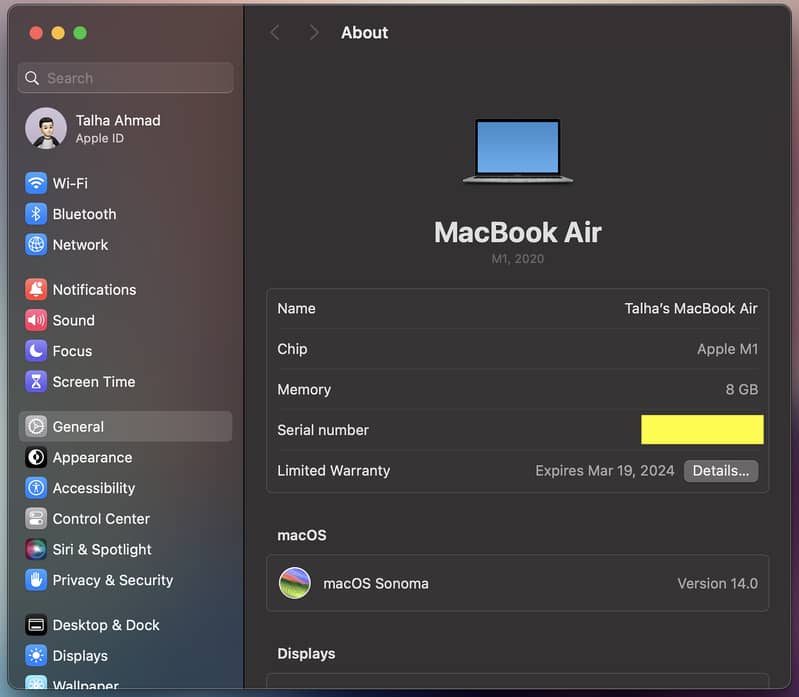Click the Sound speaker icon
Screen dimensions: 799x697
coord(36,321)
